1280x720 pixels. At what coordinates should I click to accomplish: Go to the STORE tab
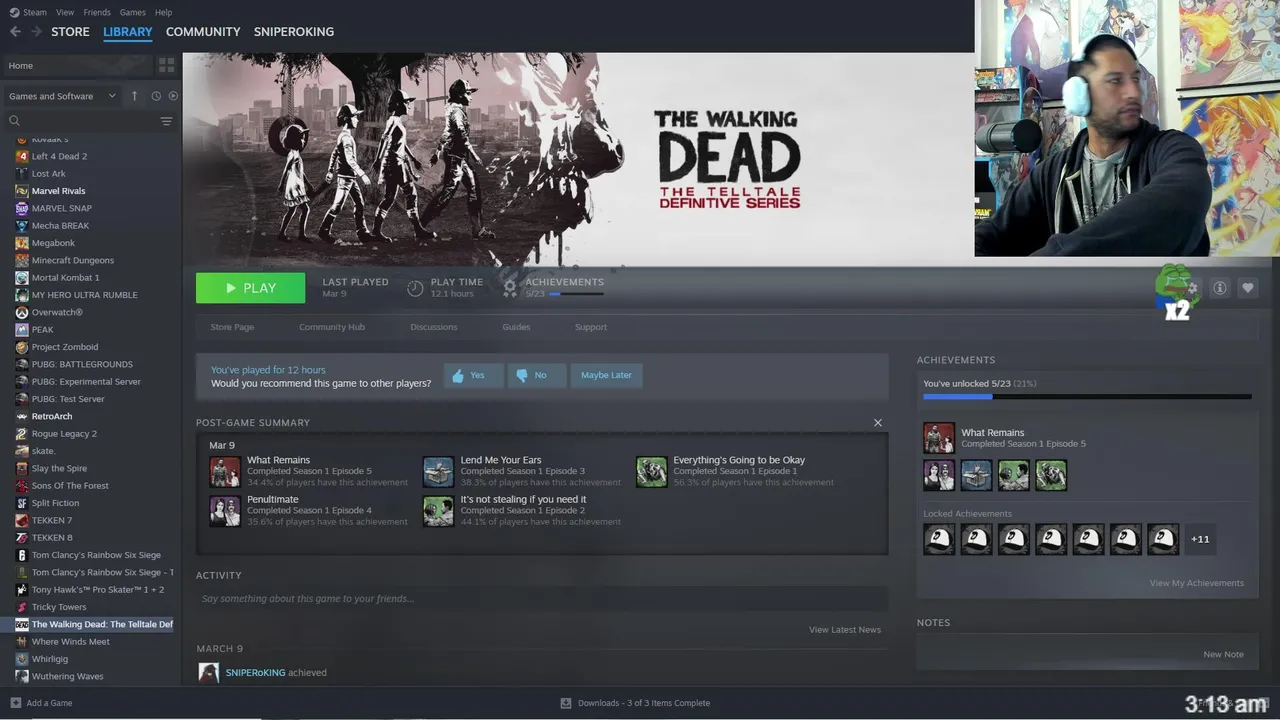(x=70, y=32)
